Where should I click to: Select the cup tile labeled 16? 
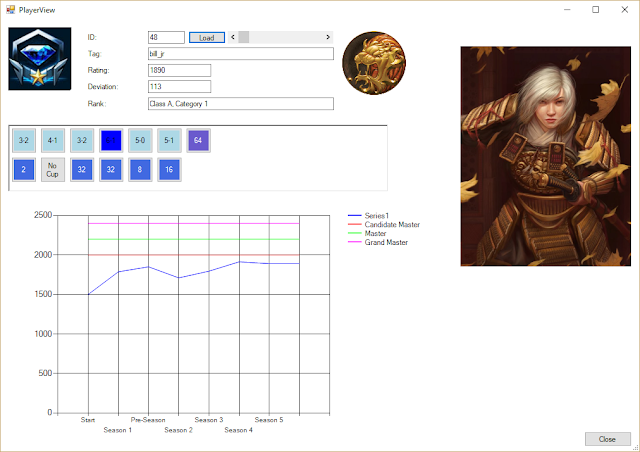point(169,169)
